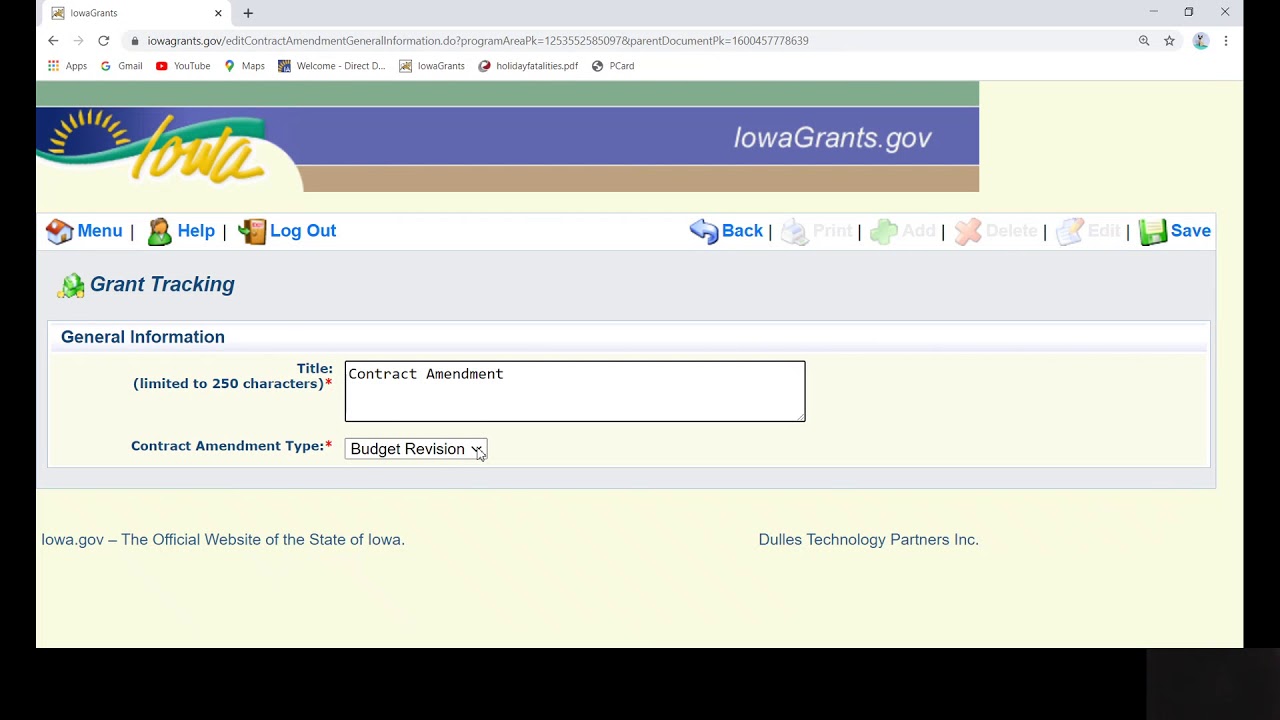Screen dimensions: 1280x720
Task: Click the Log Out link text
Action: pyautogui.click(x=303, y=231)
